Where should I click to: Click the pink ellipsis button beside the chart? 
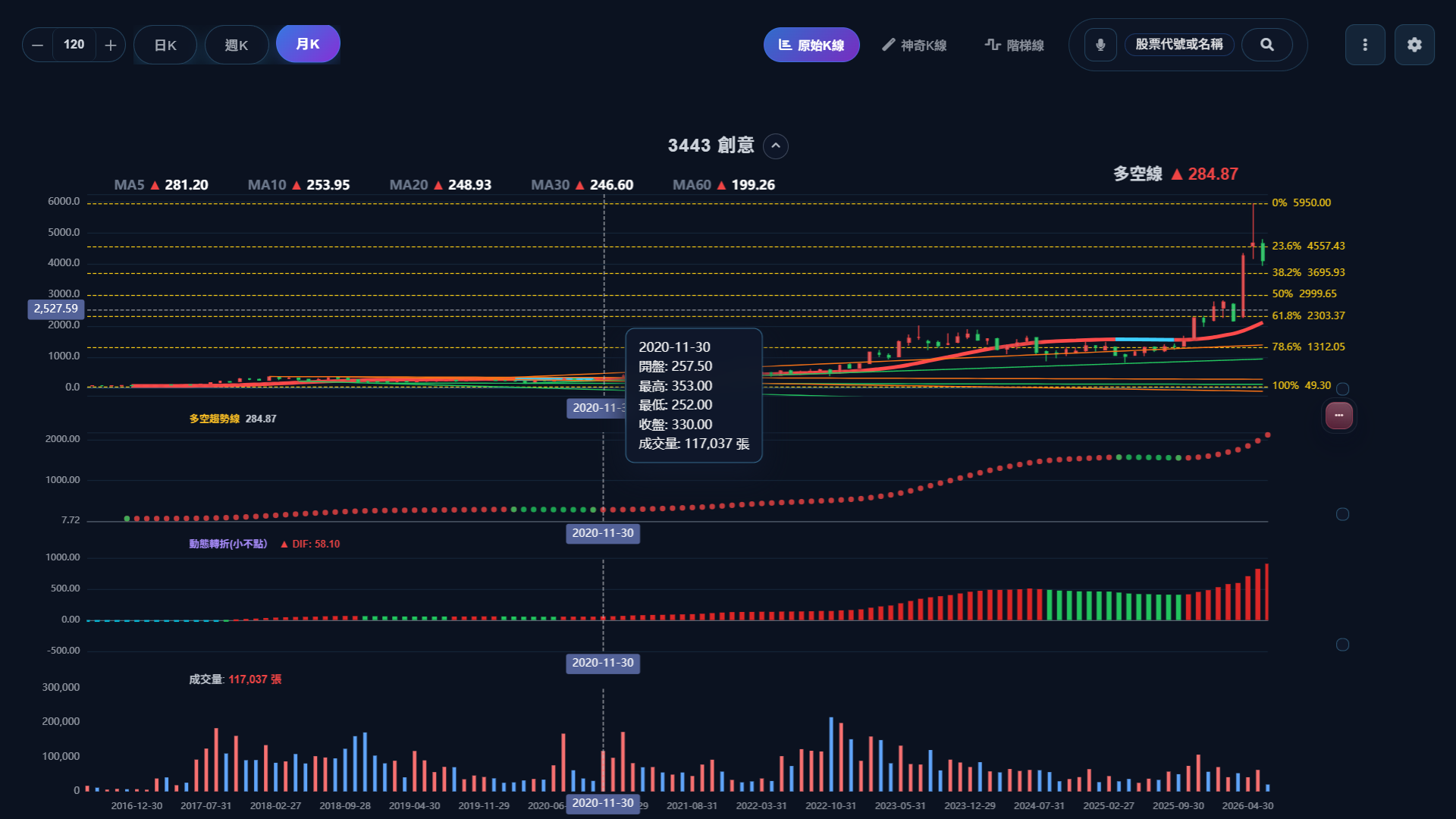(1339, 416)
